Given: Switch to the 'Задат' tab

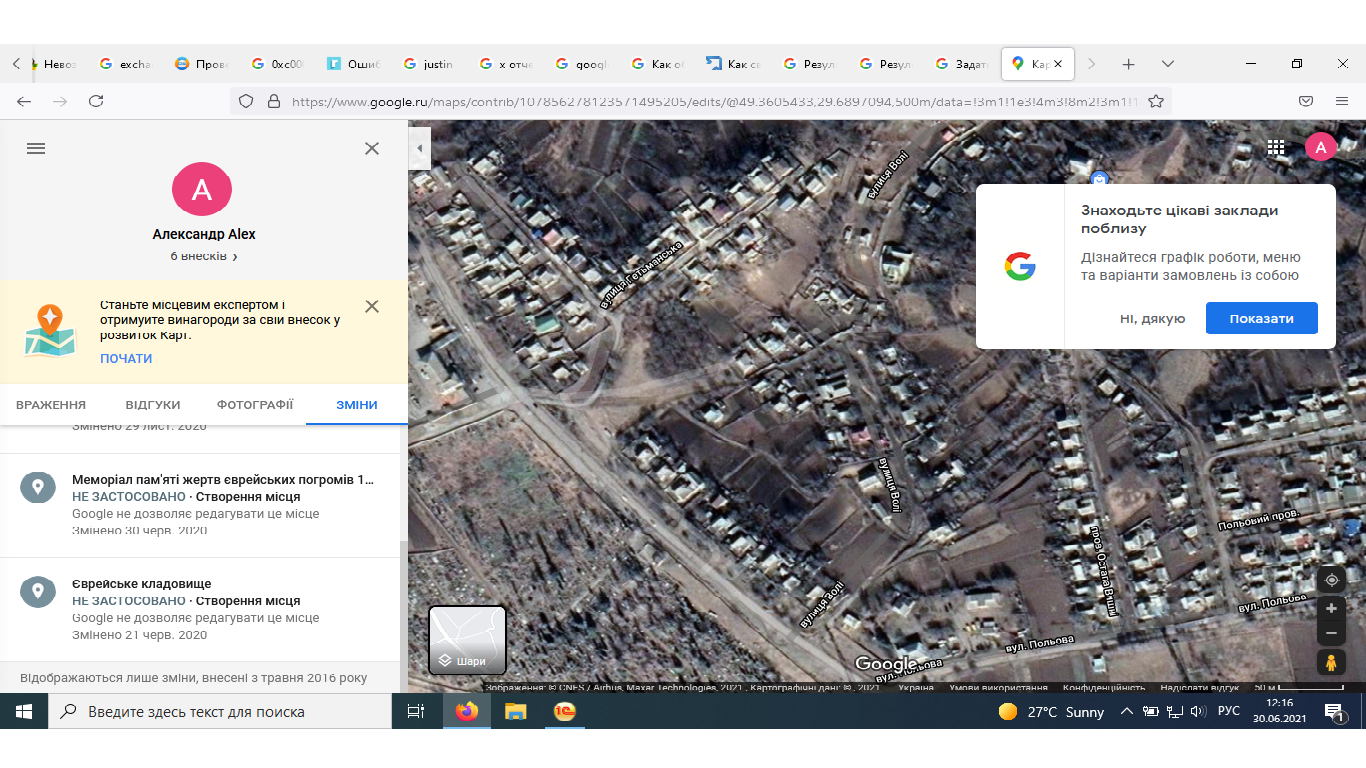Looking at the screenshot, I should (x=962, y=64).
